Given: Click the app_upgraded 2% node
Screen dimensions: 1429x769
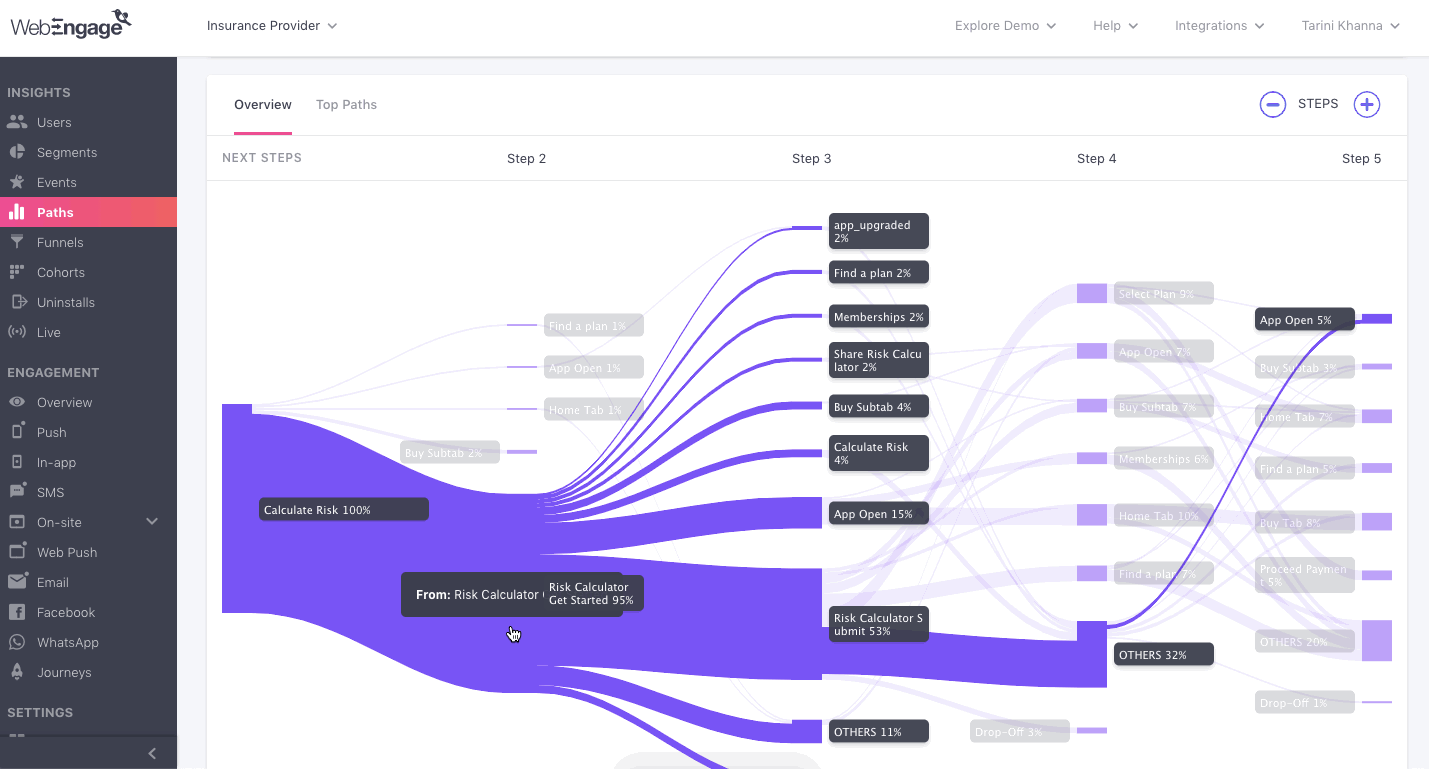Looking at the screenshot, I should (x=878, y=231).
